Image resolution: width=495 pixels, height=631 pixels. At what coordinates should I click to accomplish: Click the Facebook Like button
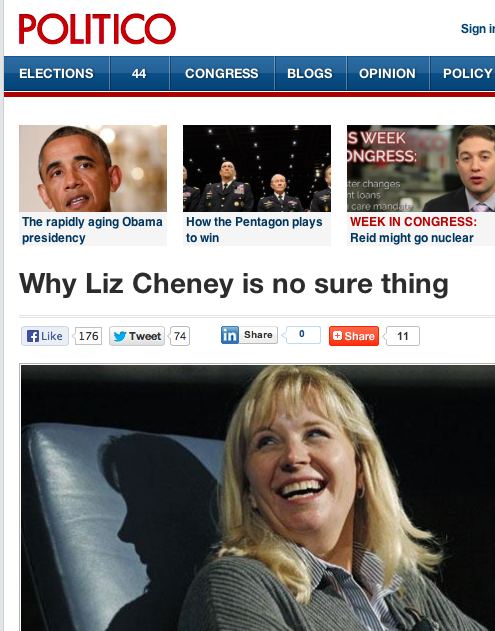pos(45,336)
